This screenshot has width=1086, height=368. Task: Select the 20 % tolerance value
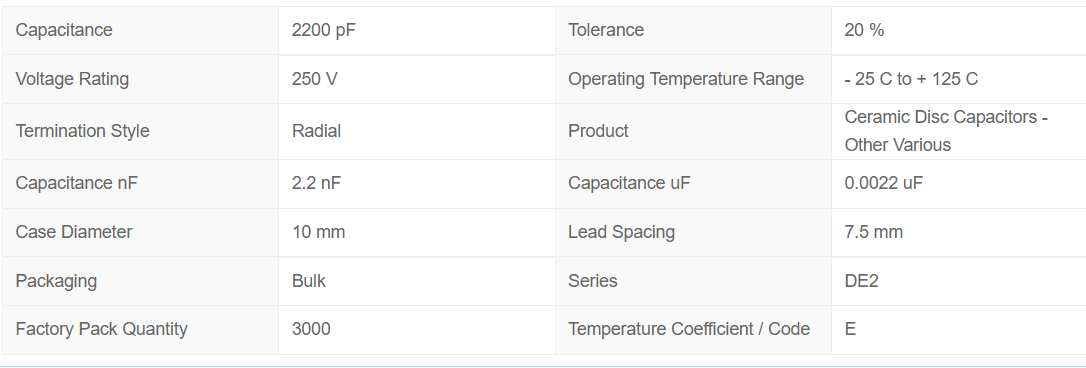(x=864, y=30)
